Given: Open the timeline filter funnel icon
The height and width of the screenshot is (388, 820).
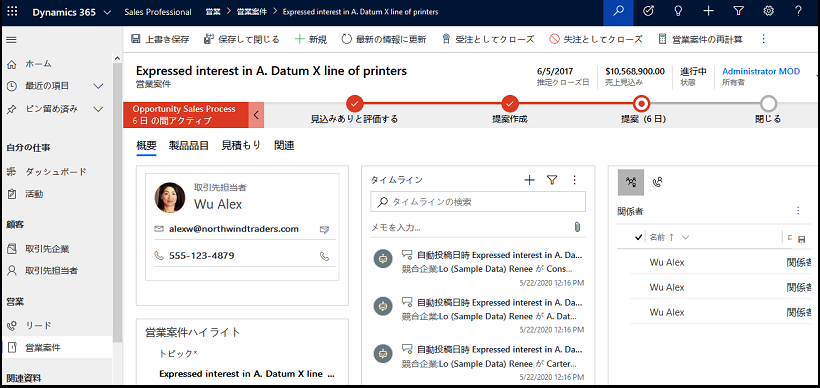Looking at the screenshot, I should [x=552, y=180].
